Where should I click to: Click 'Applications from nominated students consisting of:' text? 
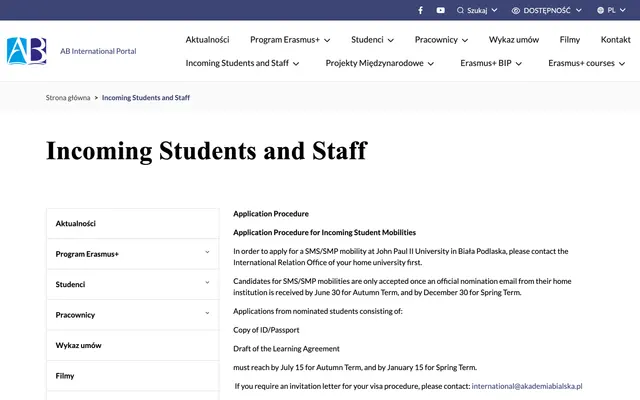(318, 311)
